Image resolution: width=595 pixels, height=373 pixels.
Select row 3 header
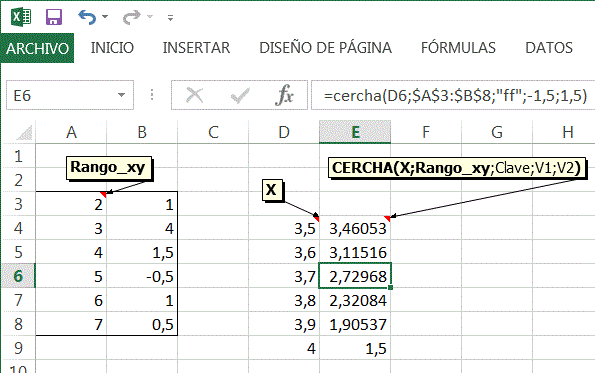18,204
